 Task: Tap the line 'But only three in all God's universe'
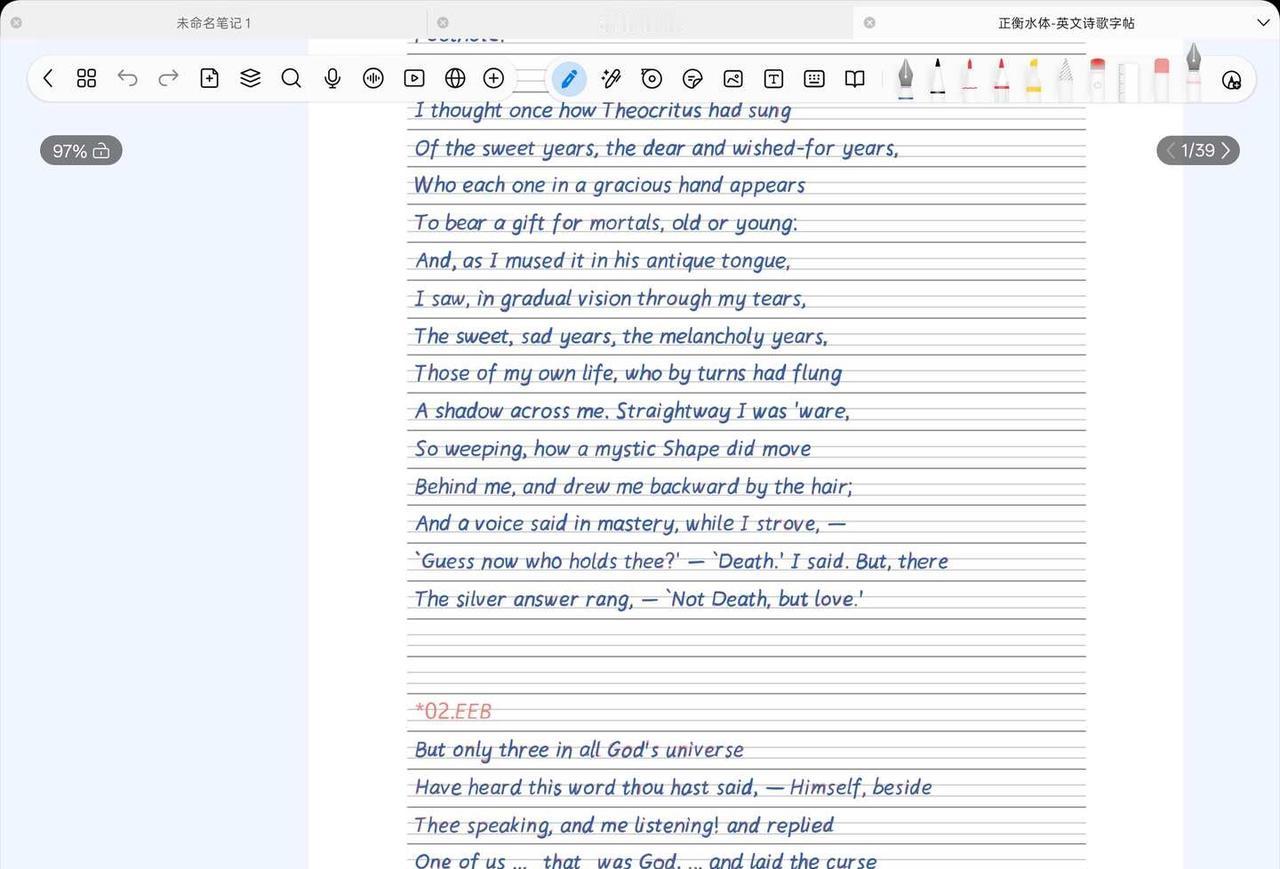click(579, 749)
